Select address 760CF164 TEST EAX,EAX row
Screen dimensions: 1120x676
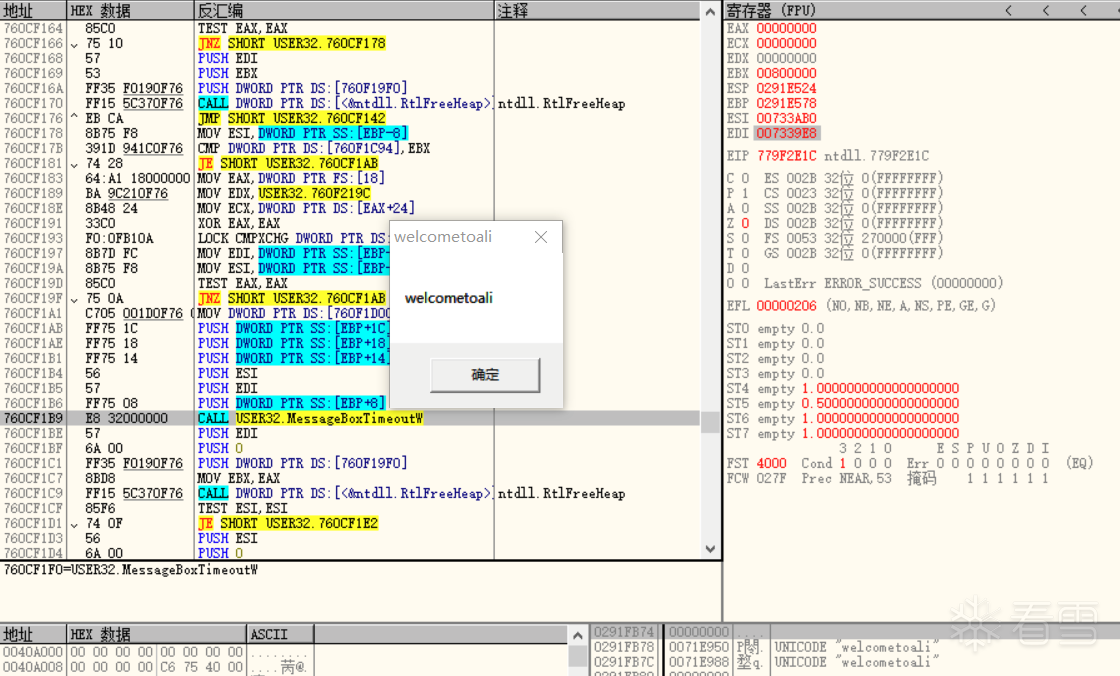[350, 28]
